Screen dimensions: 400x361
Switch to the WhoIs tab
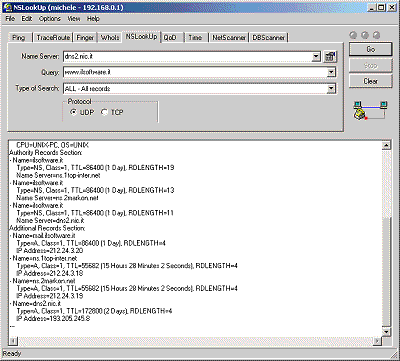click(110, 38)
